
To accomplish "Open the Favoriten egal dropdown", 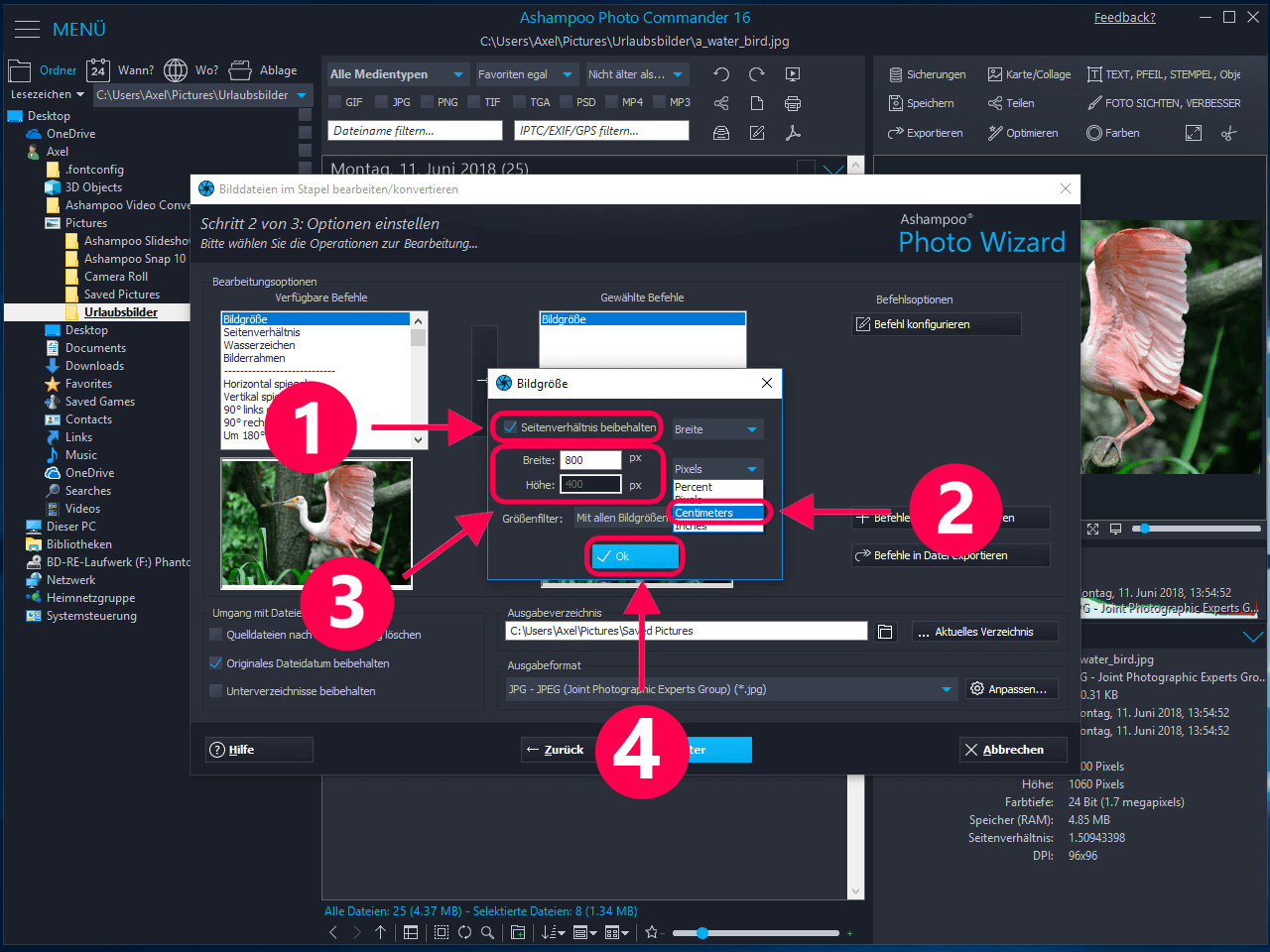I will pos(526,74).
